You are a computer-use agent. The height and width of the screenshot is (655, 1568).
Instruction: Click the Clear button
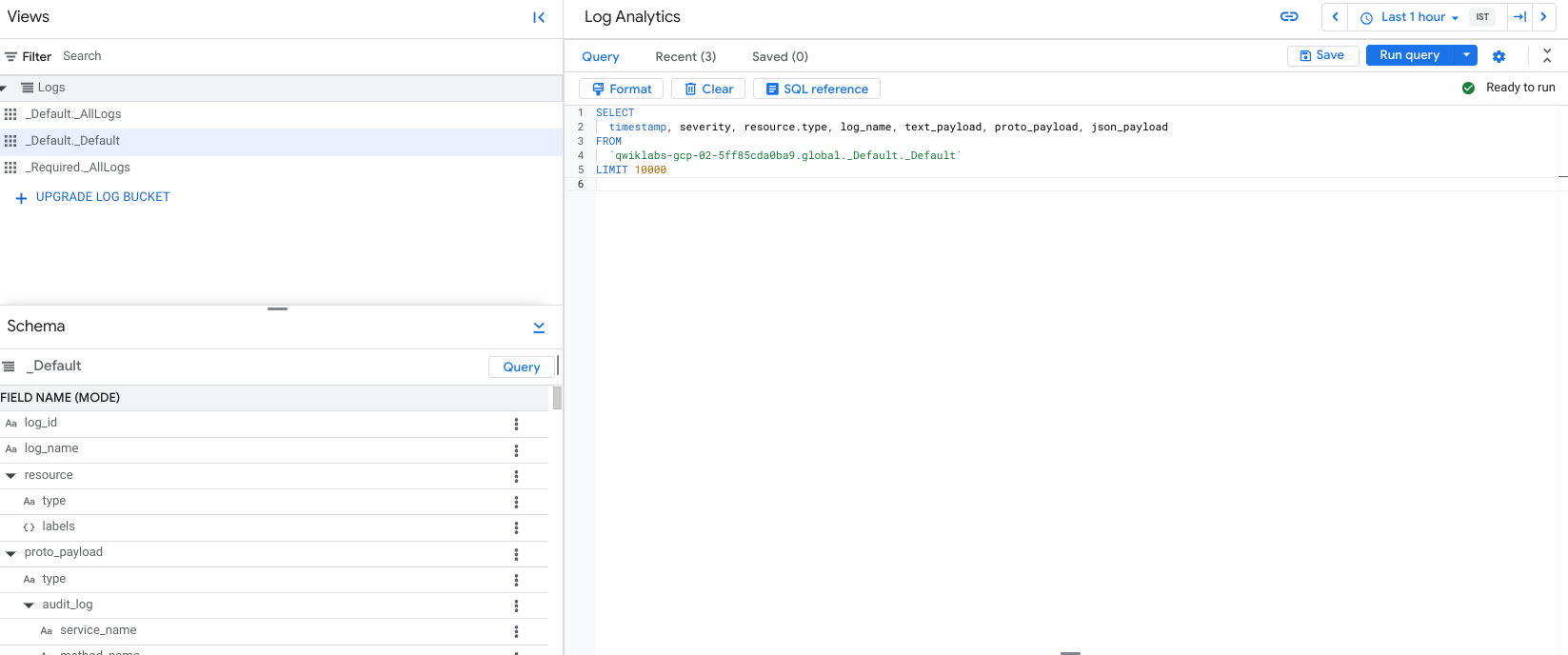(708, 89)
